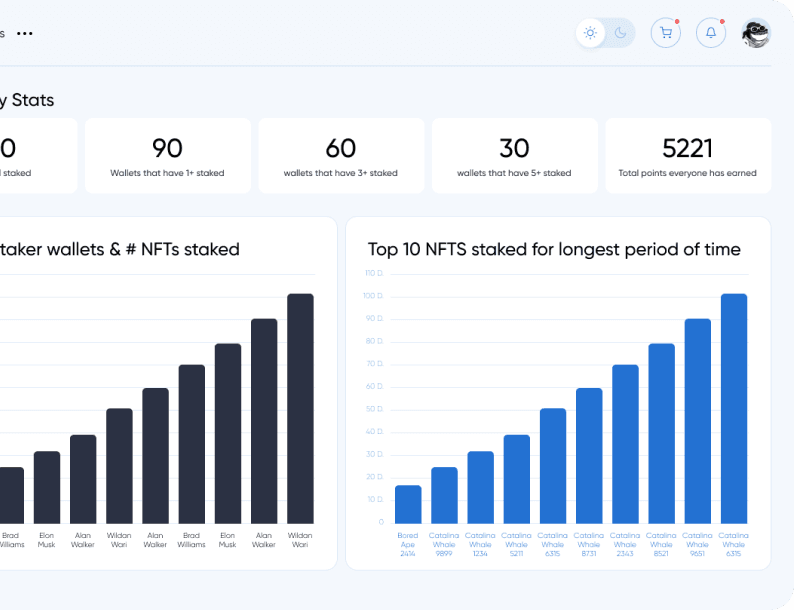The image size is (794, 610).
Task: Click the 30 wallets 5+ staked card
Action: 514,155
